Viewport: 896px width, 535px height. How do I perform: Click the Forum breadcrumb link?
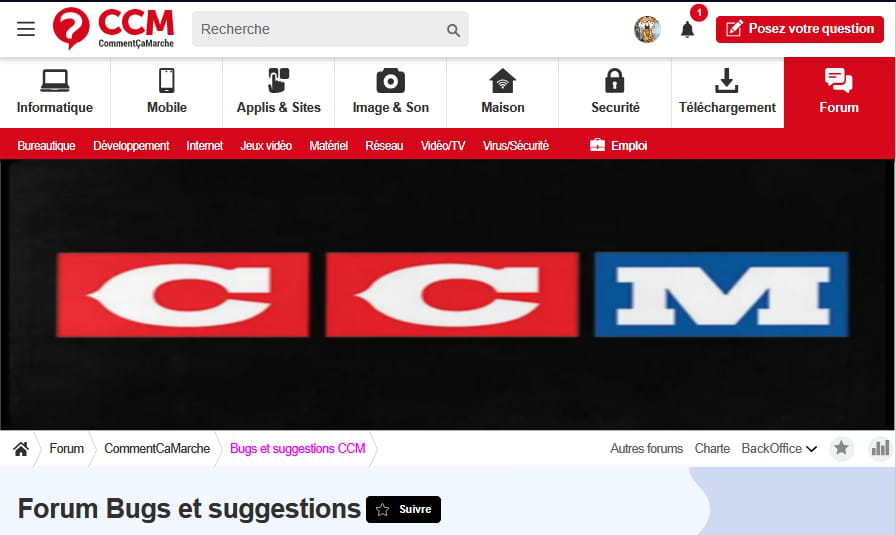click(66, 449)
